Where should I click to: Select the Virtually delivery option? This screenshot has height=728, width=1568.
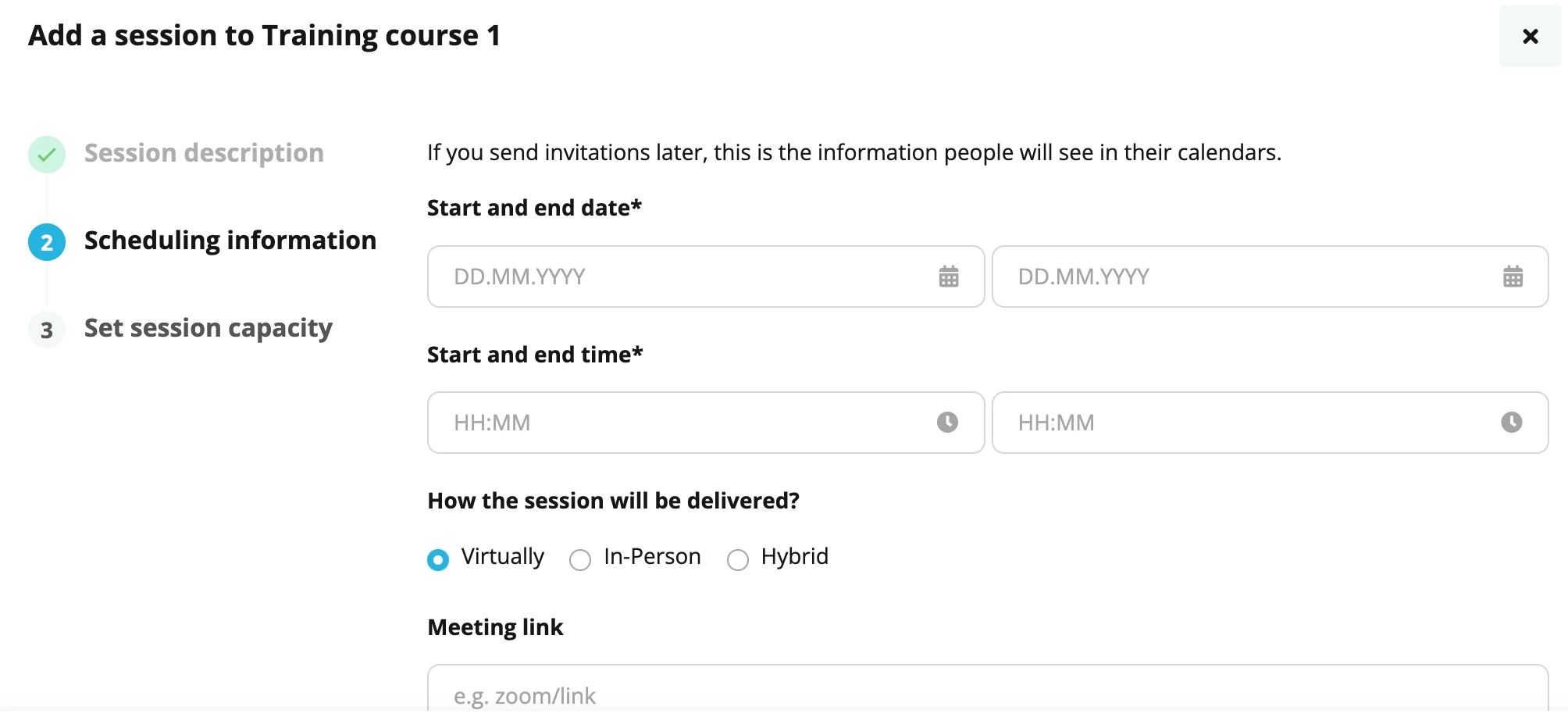click(438, 560)
